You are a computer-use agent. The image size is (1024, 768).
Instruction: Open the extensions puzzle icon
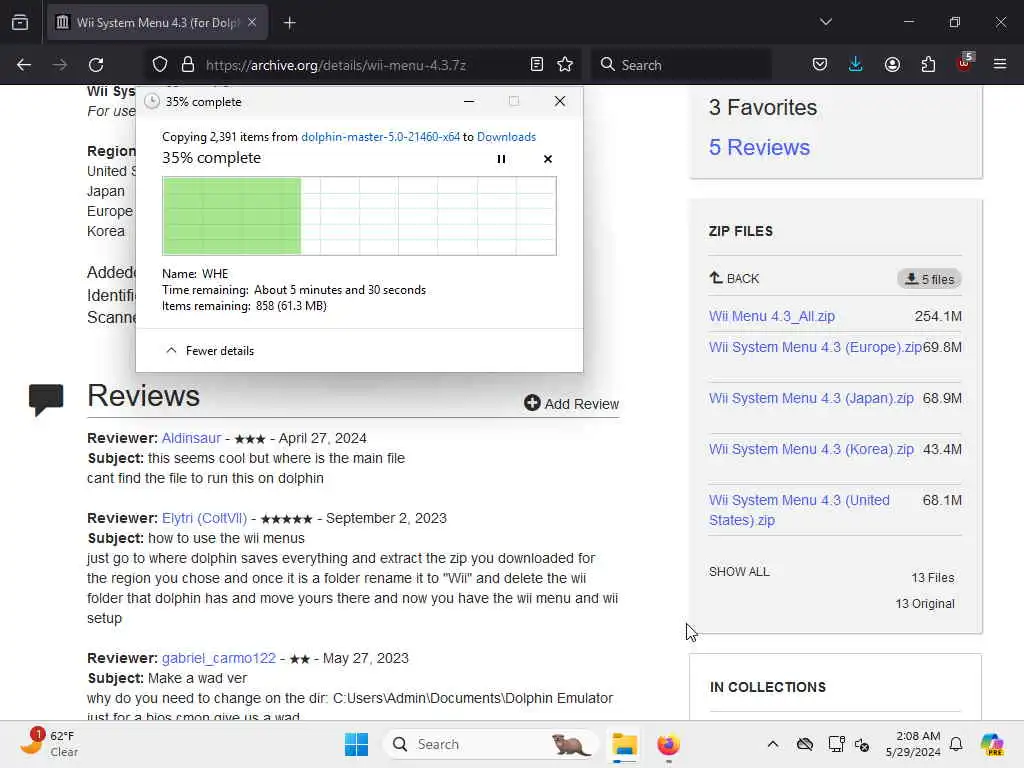coord(928,65)
